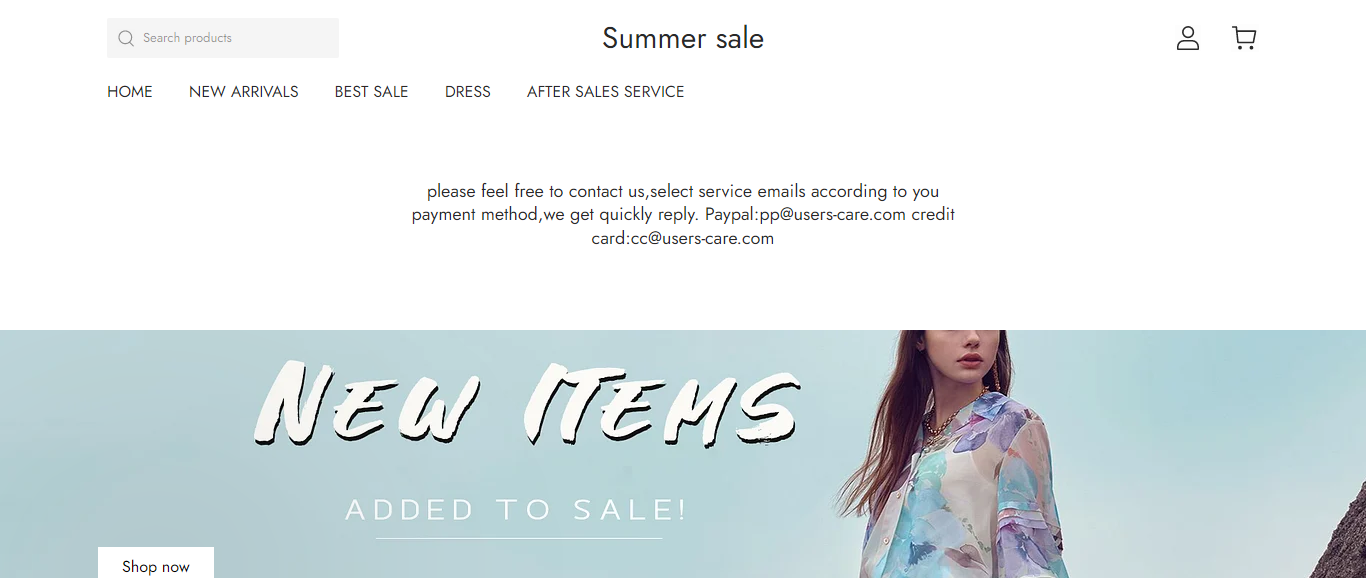Click the magnifying glass search icon
The width and height of the screenshot is (1366, 578).
click(x=126, y=38)
